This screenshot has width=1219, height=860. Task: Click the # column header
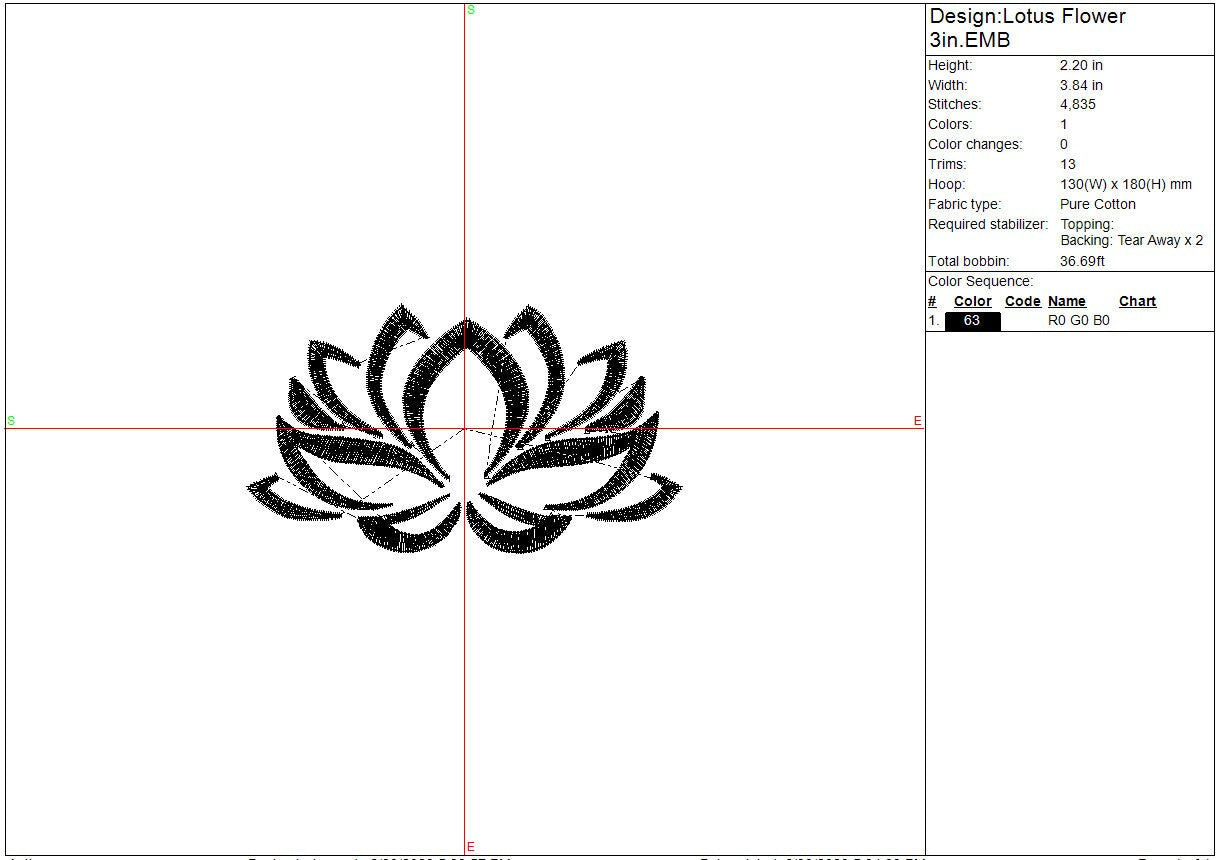click(x=932, y=301)
